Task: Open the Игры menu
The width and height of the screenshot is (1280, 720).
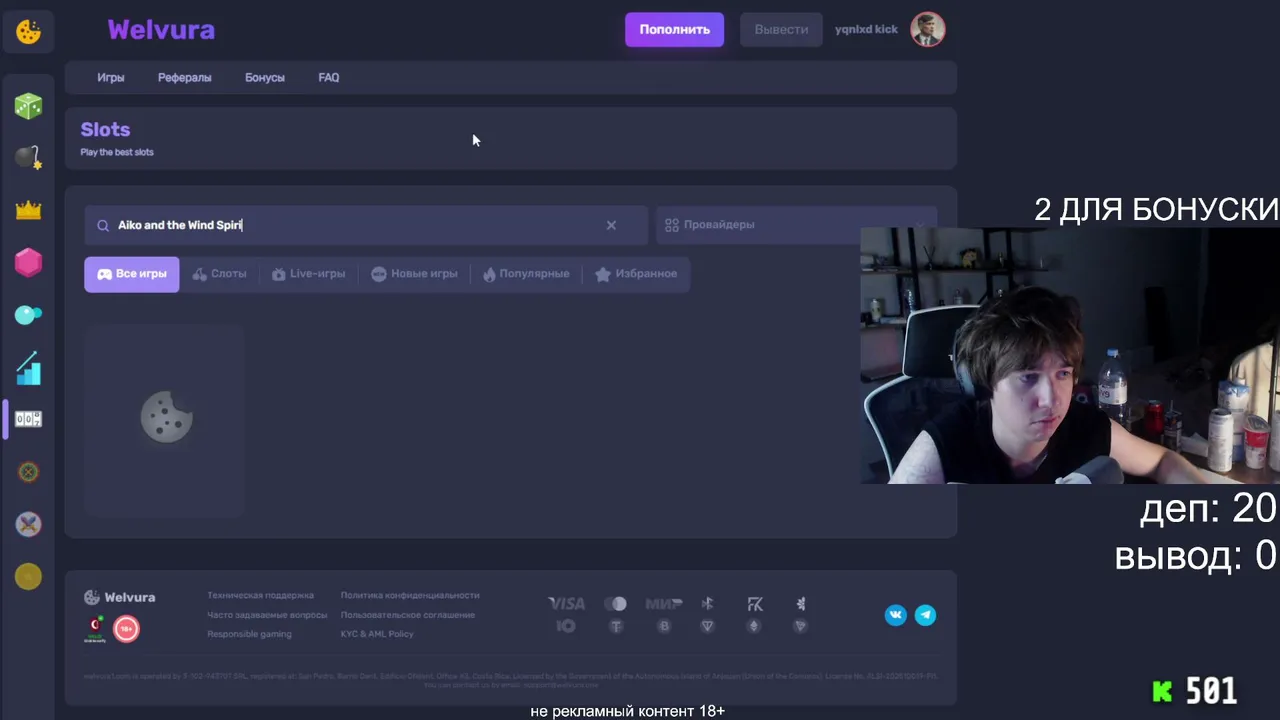Action: 111,78
